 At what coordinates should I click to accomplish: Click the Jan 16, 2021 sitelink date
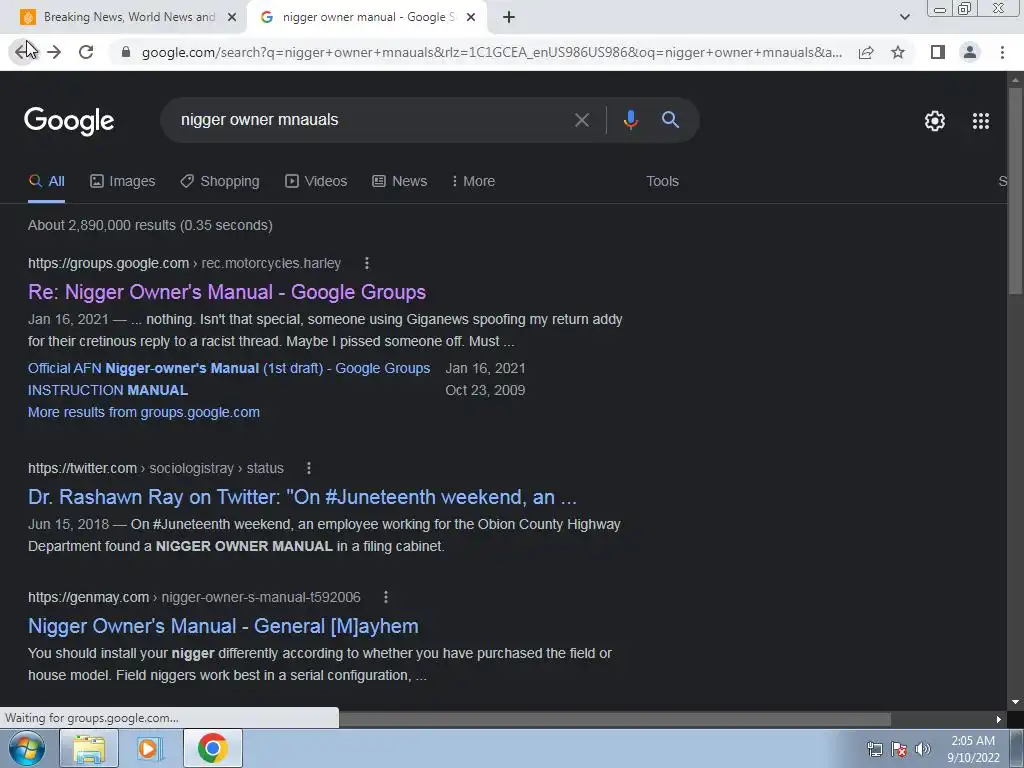point(485,368)
